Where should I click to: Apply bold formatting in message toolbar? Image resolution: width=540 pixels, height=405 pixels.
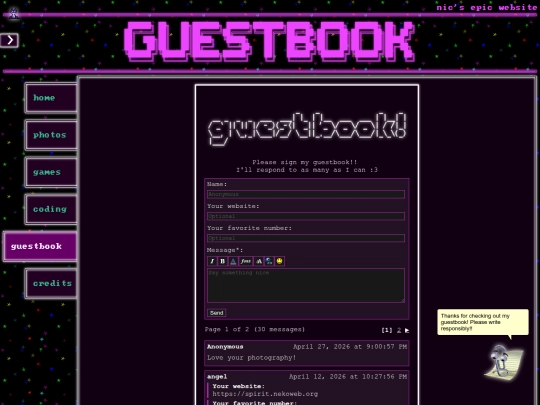click(x=222, y=261)
